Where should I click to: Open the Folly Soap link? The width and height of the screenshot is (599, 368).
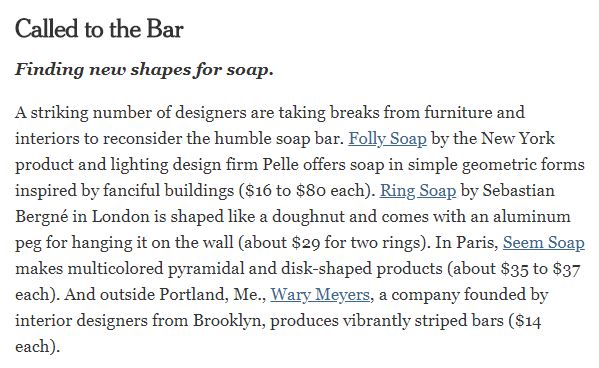(387, 139)
